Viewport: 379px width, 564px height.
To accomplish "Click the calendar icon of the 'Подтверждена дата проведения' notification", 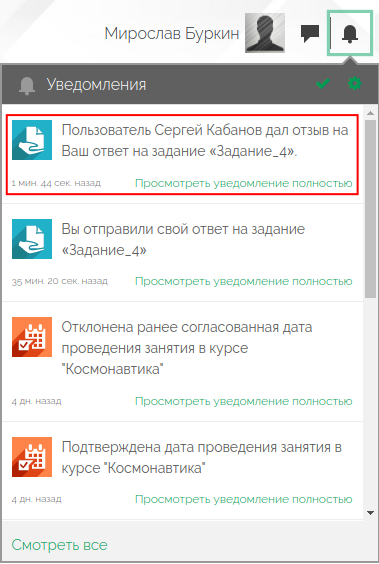I will tap(32, 457).
